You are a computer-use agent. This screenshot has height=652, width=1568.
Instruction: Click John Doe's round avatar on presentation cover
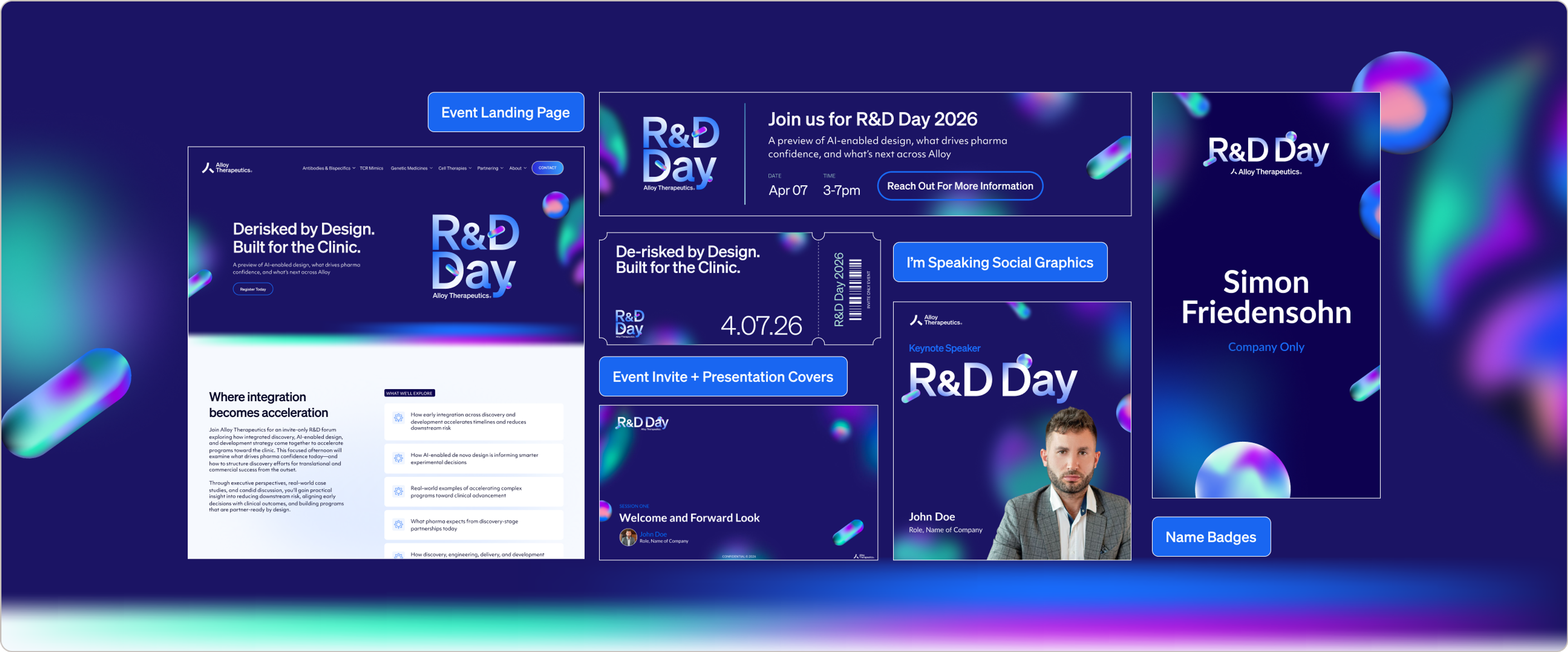point(628,537)
